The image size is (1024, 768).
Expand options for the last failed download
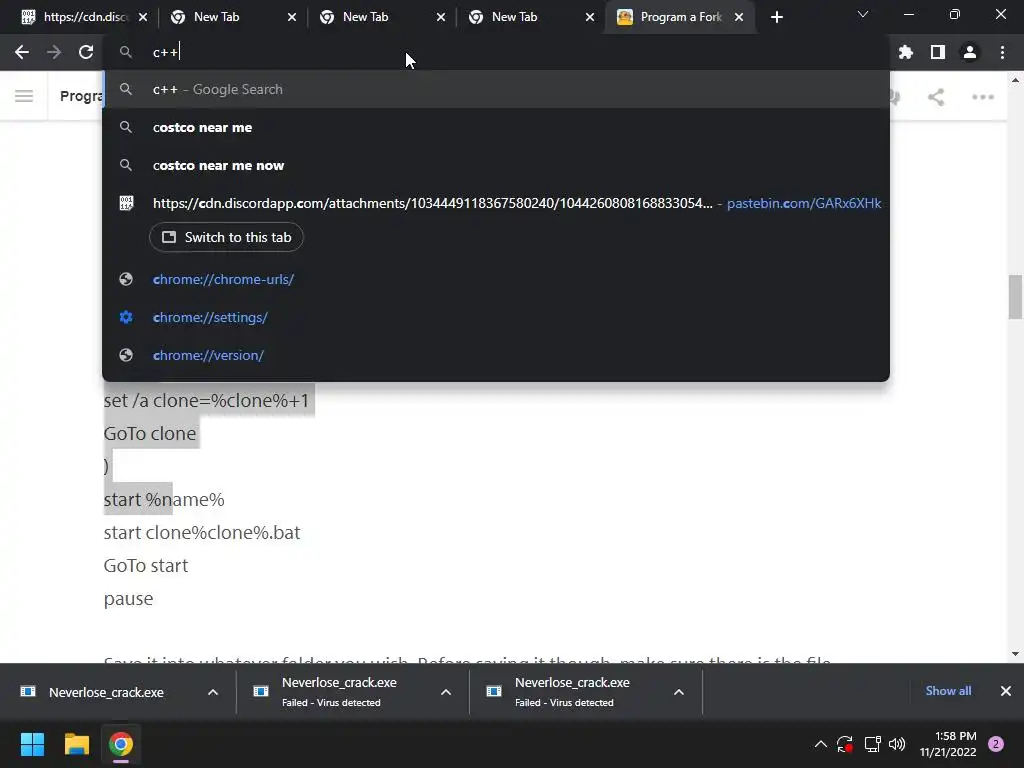(679, 692)
